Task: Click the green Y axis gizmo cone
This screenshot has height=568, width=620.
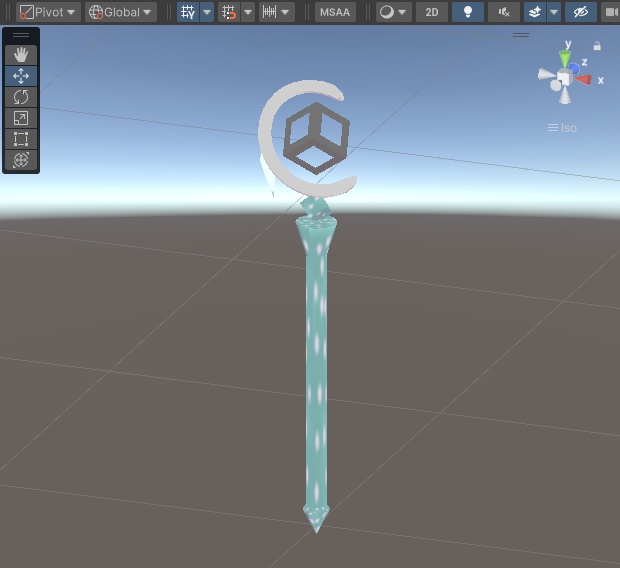Action: 565,59
